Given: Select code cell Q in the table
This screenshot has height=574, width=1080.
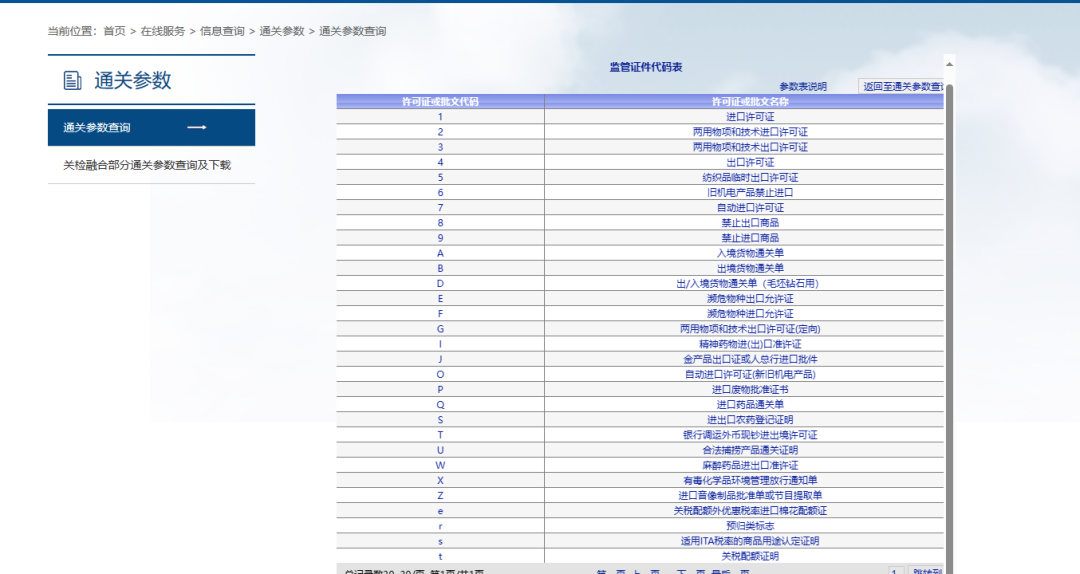Looking at the screenshot, I should click(440, 404).
